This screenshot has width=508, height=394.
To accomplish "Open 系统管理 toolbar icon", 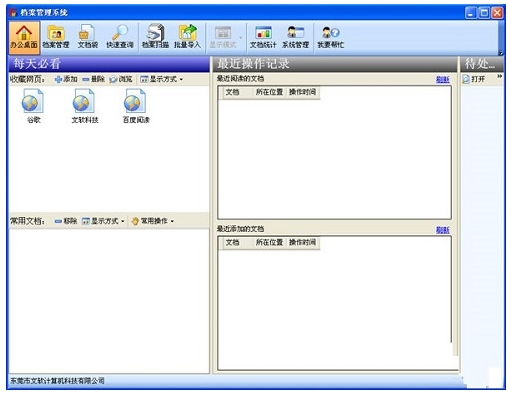I will (295, 37).
